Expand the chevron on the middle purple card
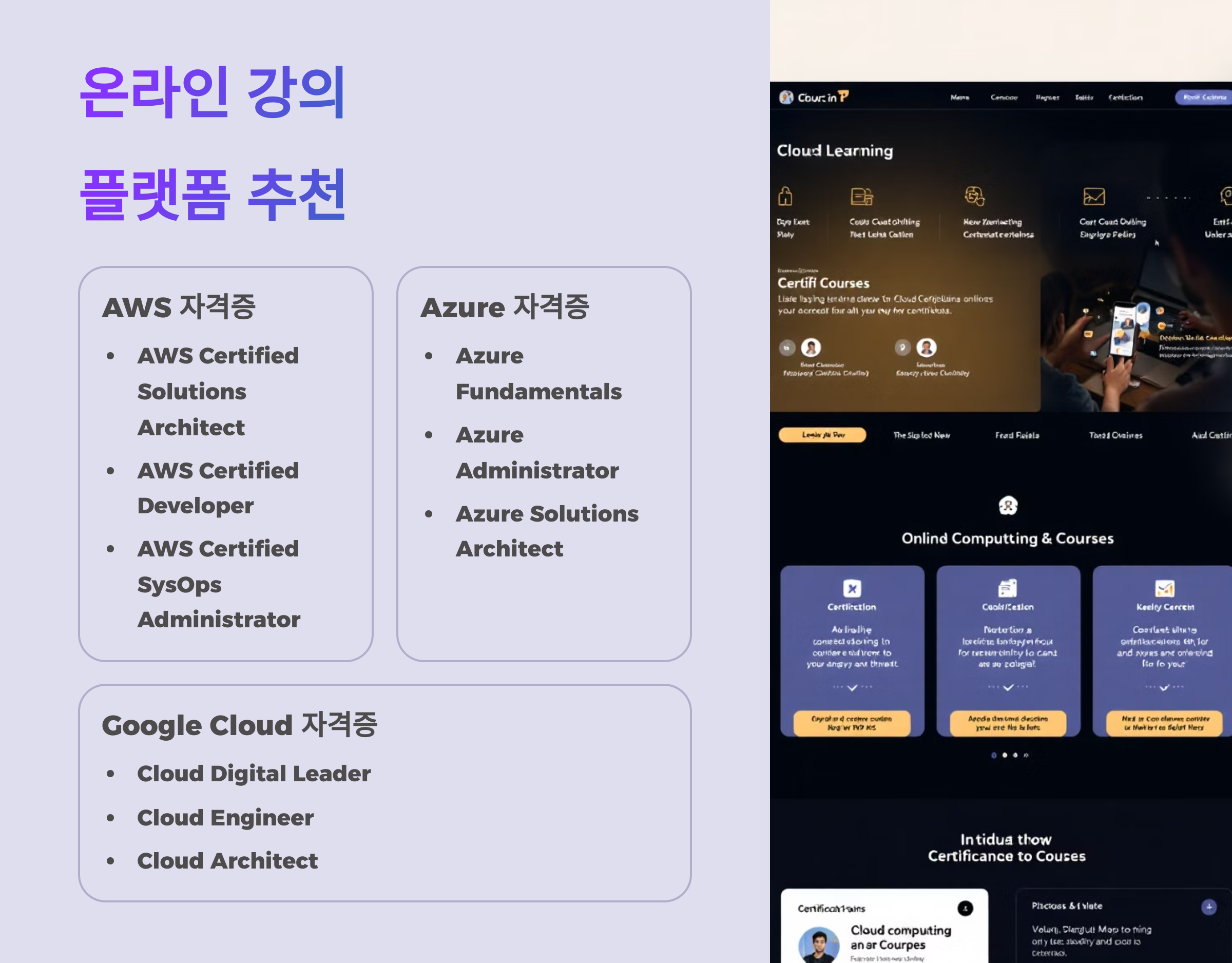The image size is (1232, 963). click(x=1008, y=687)
